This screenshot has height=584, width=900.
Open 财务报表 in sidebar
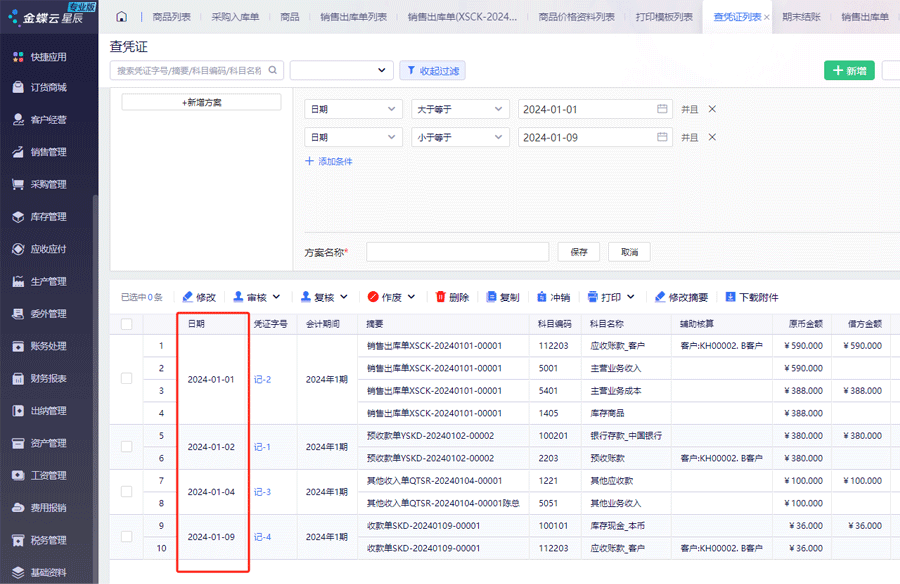(x=40, y=378)
